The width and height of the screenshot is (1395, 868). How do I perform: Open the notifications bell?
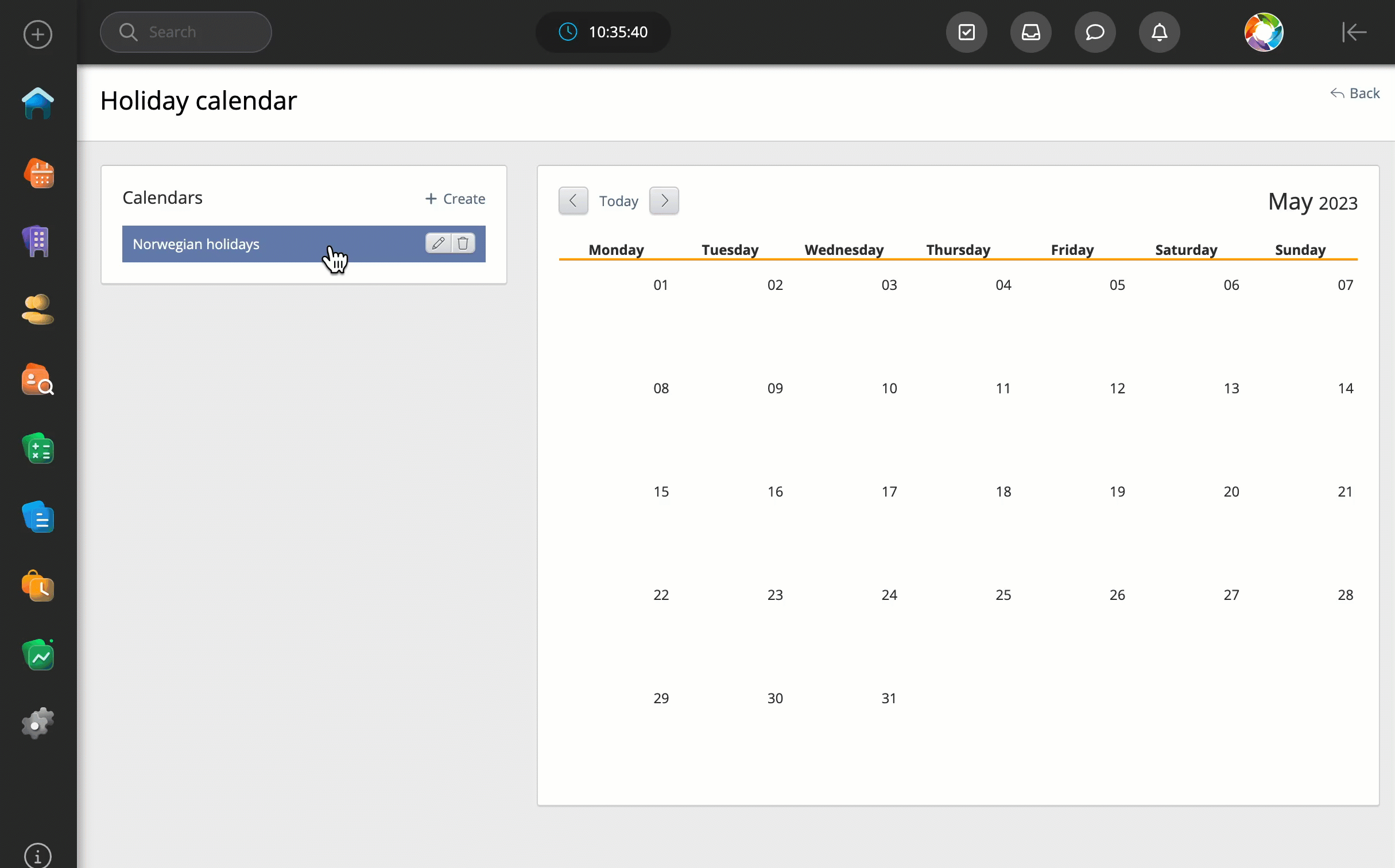tap(1159, 32)
